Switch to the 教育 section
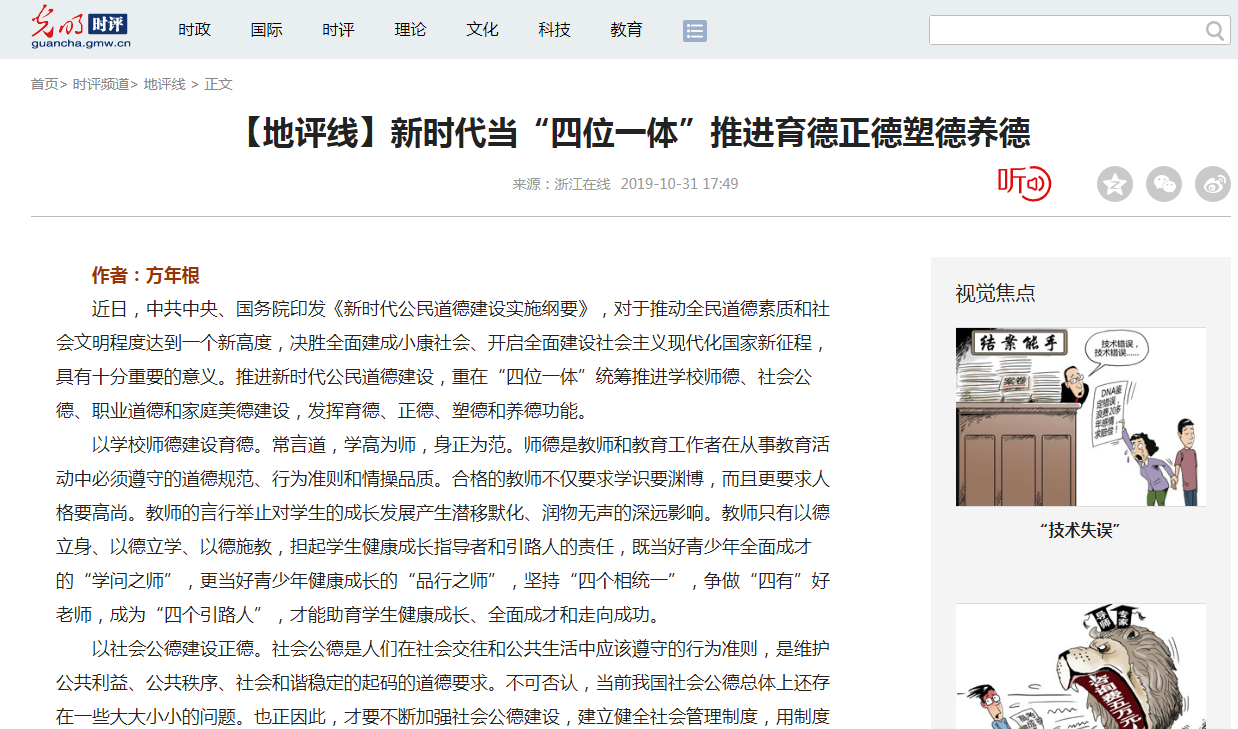This screenshot has width=1238, height=729. coord(626,30)
